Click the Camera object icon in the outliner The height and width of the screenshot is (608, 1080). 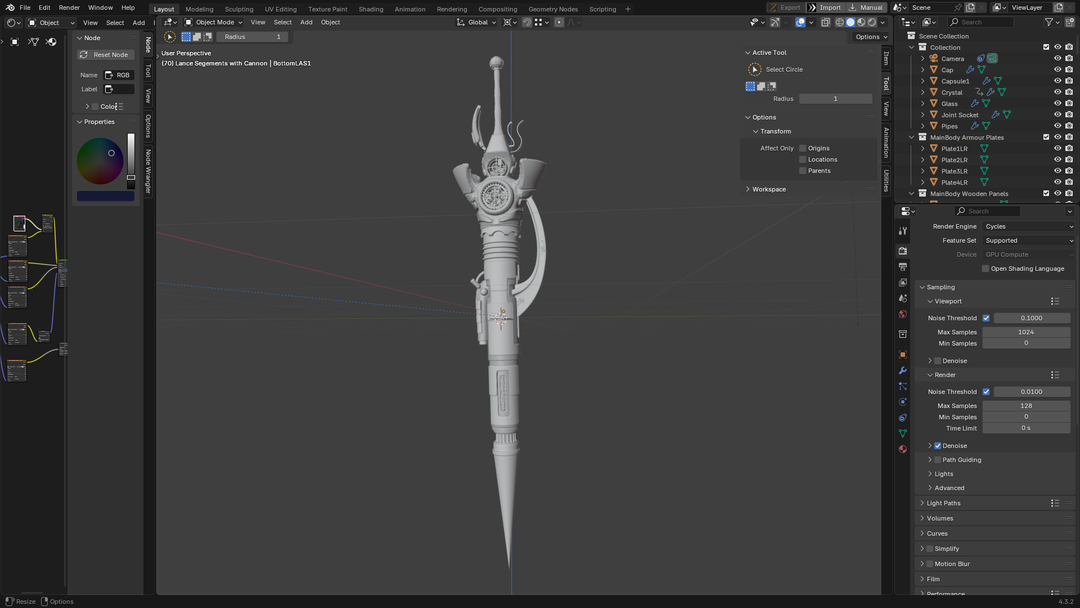(x=934, y=58)
